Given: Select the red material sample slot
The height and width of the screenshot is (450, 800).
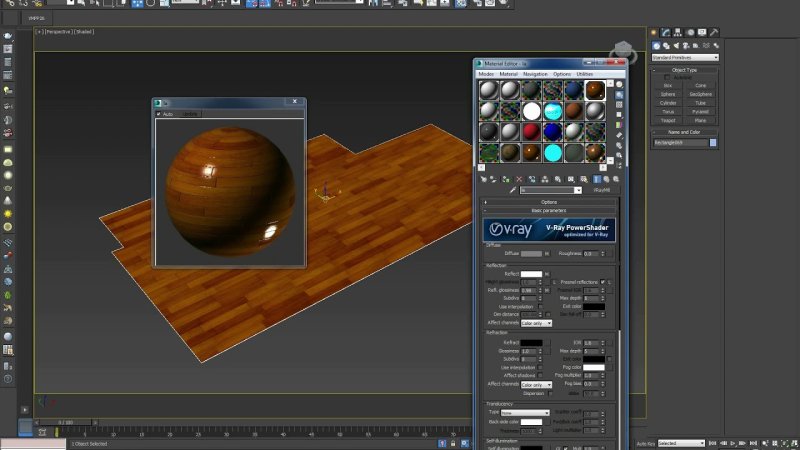Looking at the screenshot, I should tap(531, 132).
